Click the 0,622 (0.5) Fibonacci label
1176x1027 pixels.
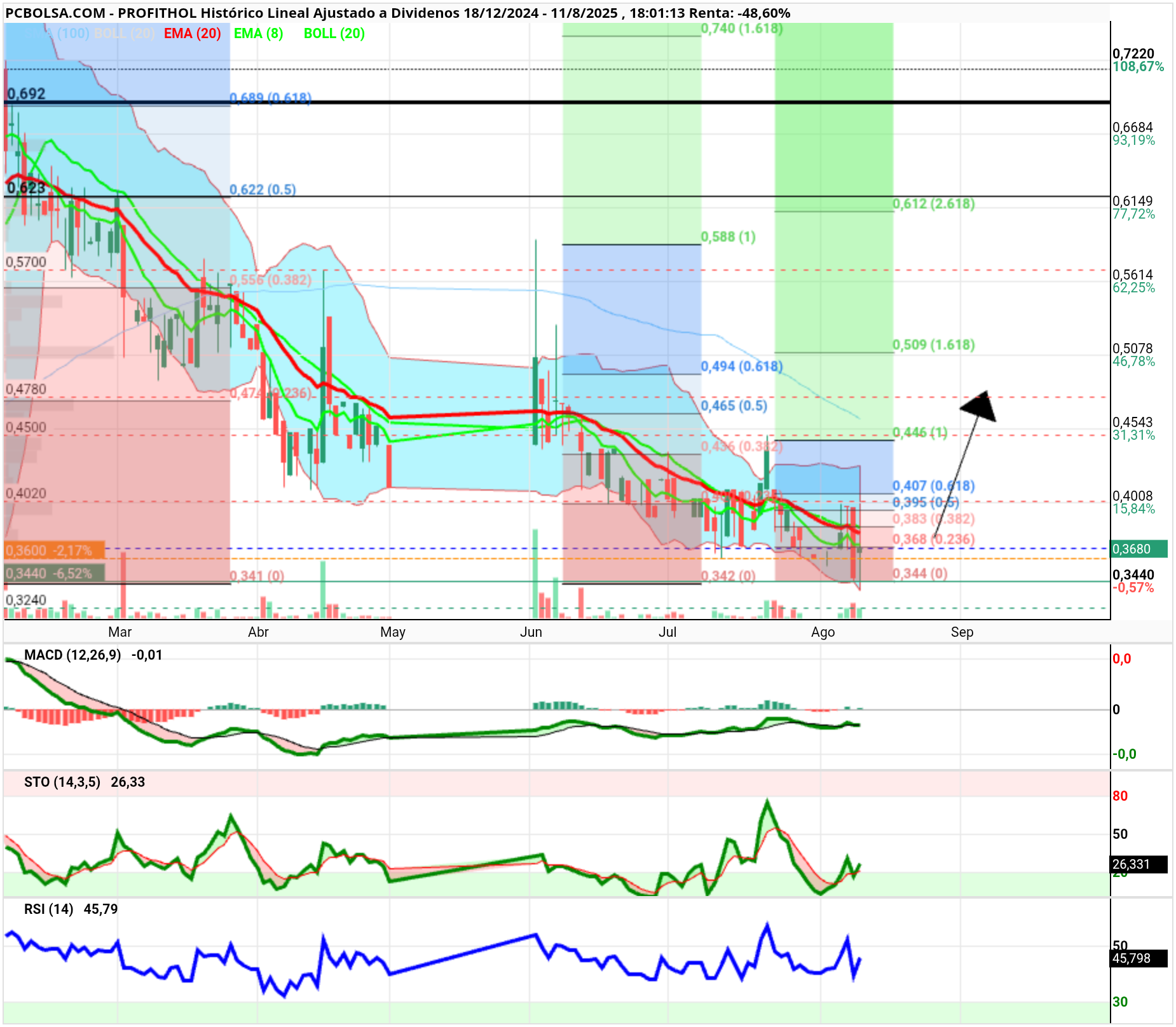pos(263,189)
